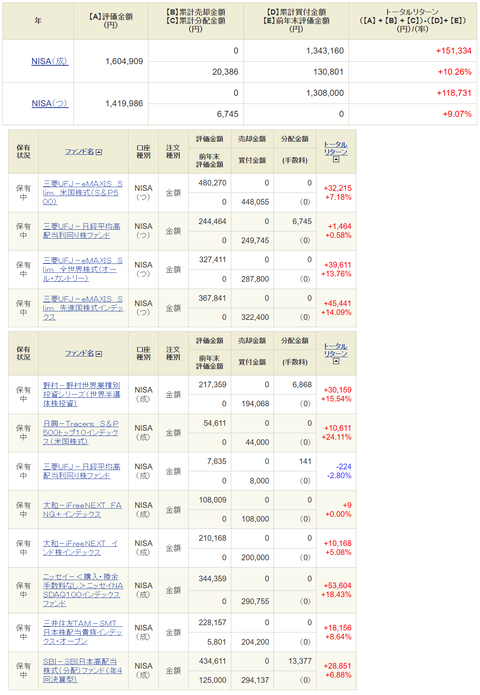Select return value +39,611
This screenshot has height=695, width=480.
(338, 265)
